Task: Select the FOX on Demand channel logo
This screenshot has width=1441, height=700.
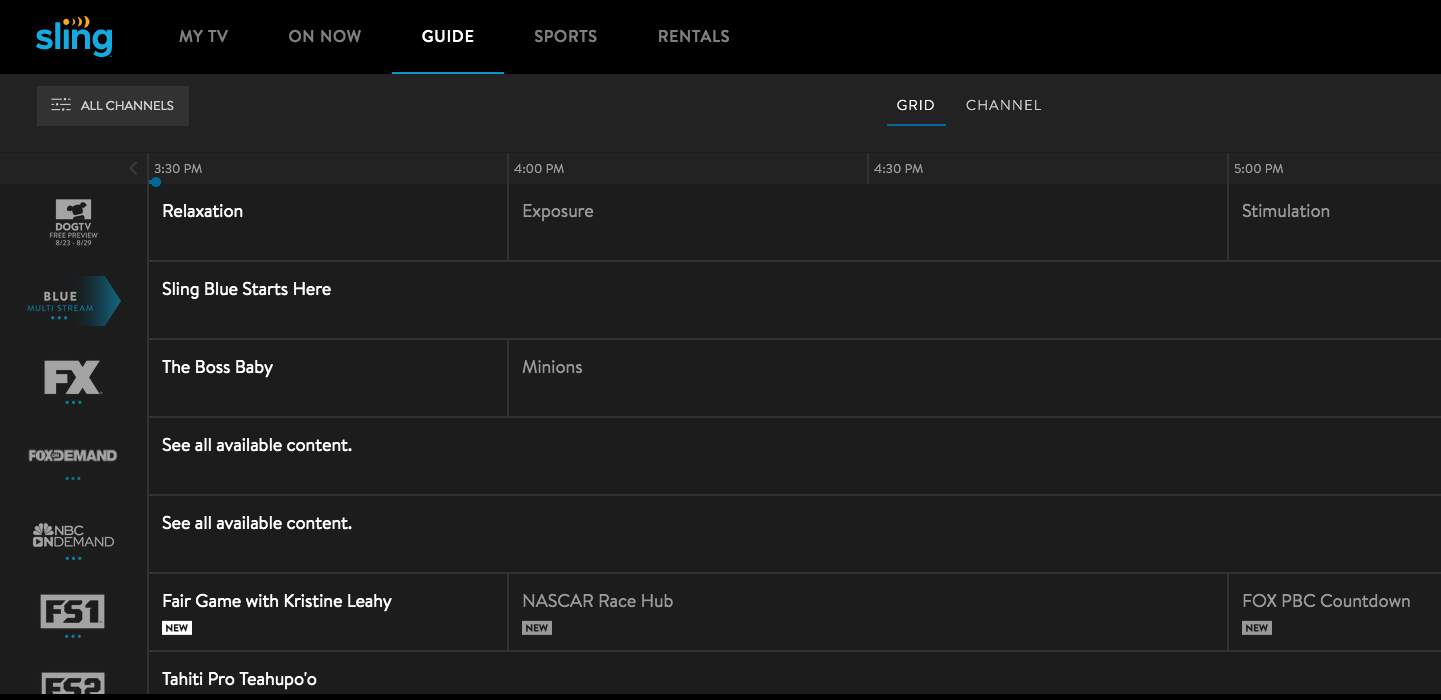Action: (71, 457)
